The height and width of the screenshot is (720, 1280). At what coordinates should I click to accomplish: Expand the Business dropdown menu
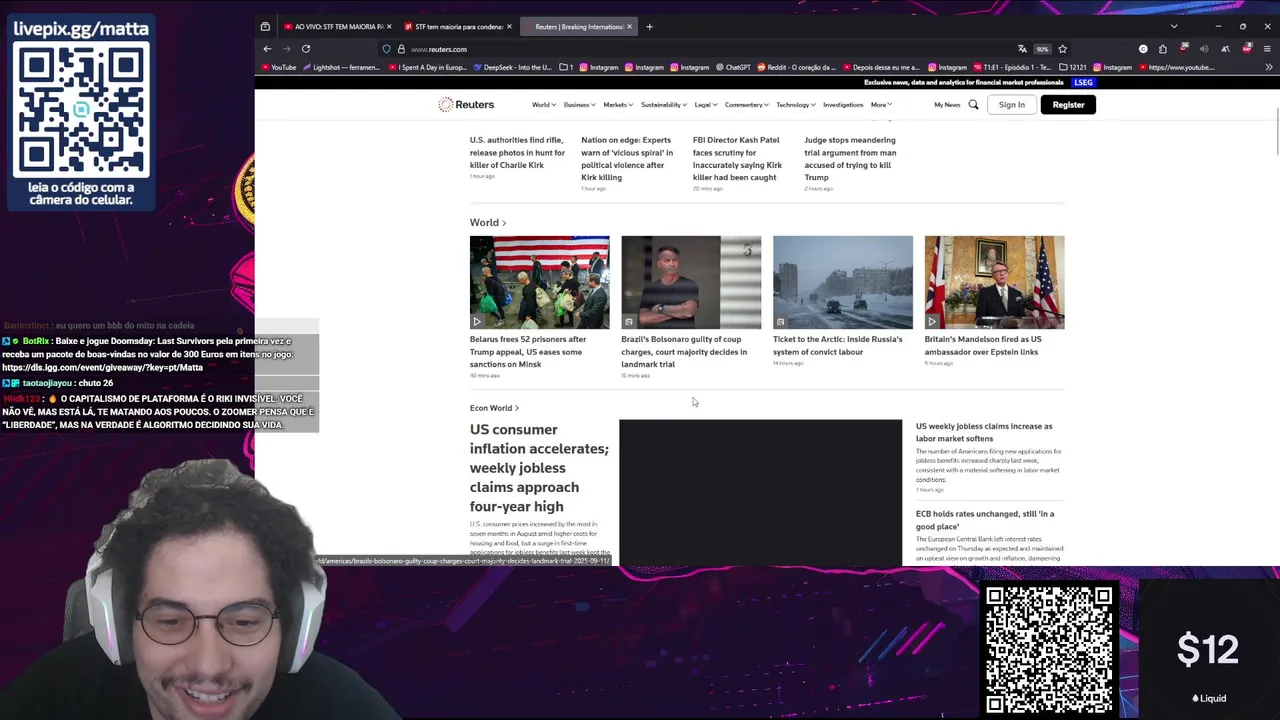tap(579, 104)
